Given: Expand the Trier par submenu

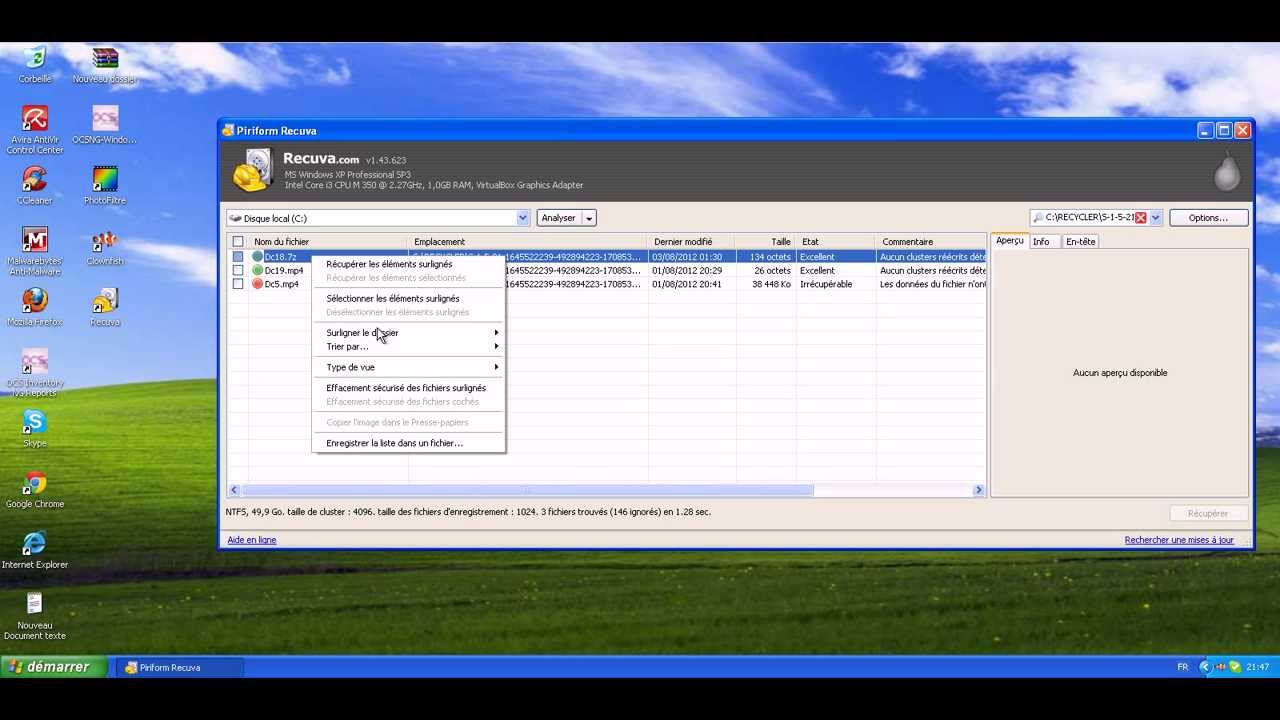Looking at the screenshot, I should pos(411,347).
